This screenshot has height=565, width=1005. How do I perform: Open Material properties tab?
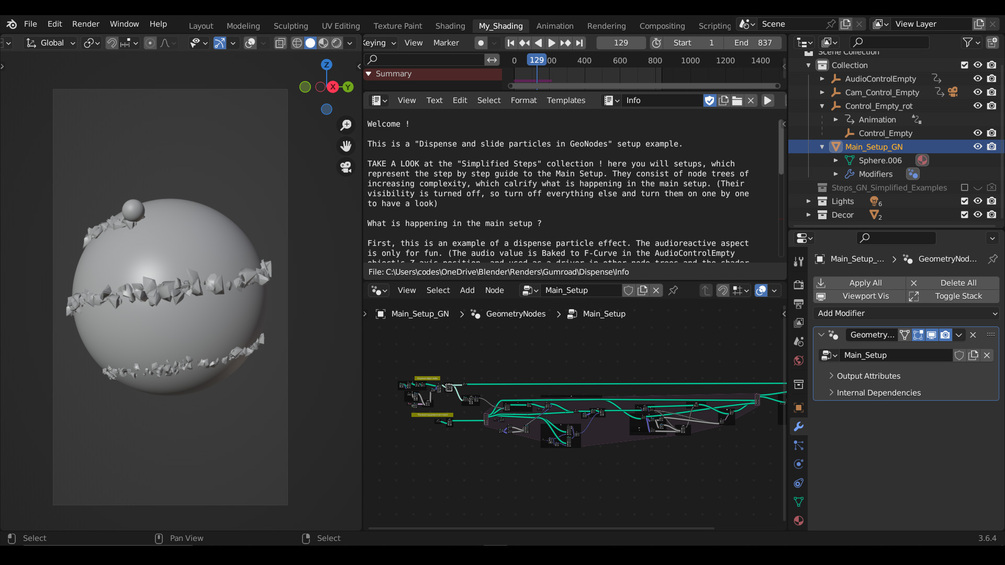coord(799,521)
